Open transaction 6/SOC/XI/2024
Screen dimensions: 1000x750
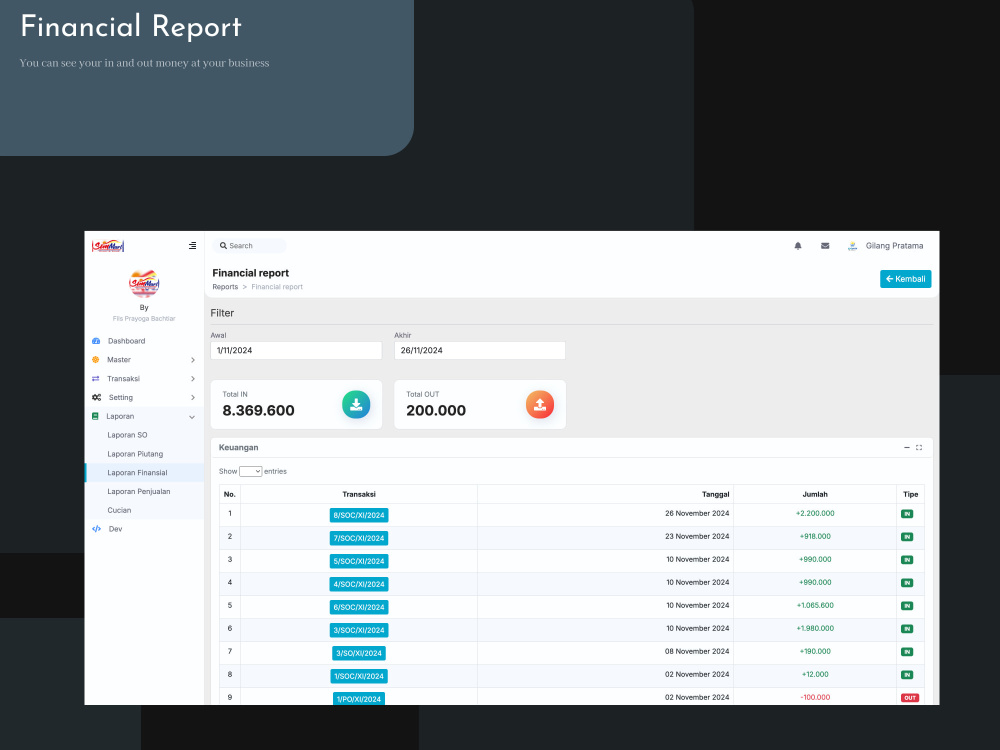click(x=359, y=607)
